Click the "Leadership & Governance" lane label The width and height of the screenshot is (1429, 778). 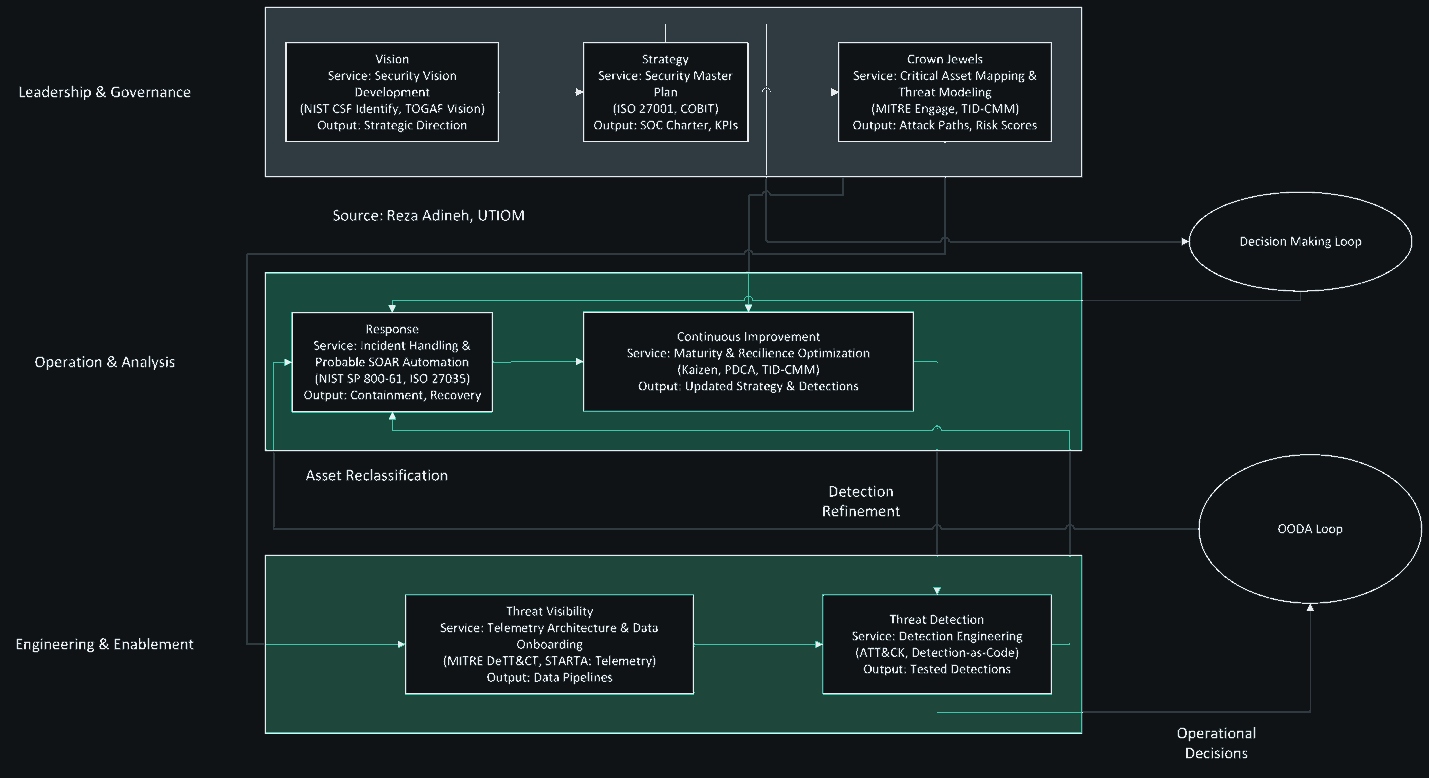tap(105, 92)
